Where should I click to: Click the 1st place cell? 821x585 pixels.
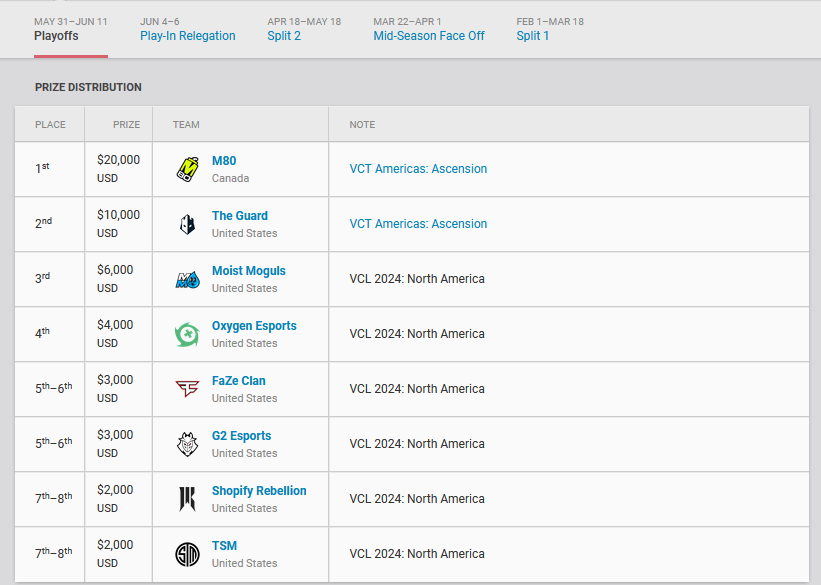tap(50, 169)
